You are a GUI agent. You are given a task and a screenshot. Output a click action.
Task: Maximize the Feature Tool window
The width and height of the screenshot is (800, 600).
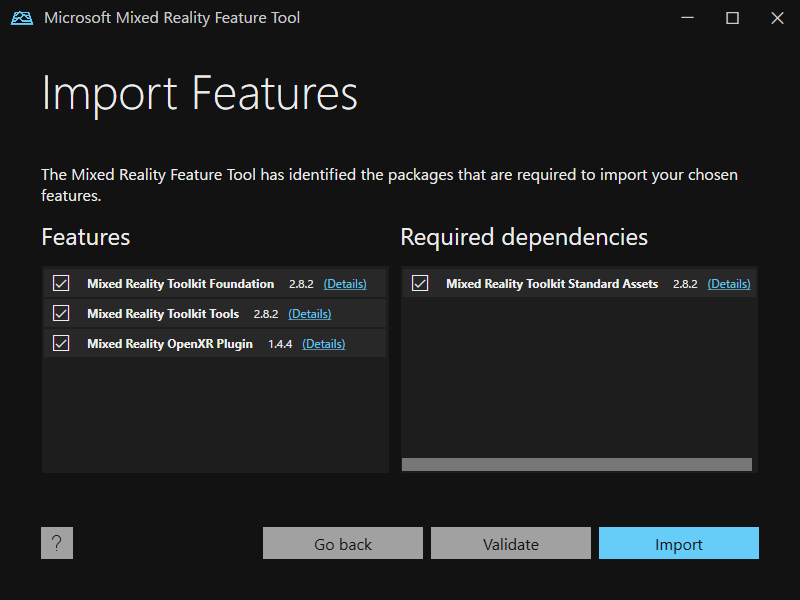click(x=732, y=18)
